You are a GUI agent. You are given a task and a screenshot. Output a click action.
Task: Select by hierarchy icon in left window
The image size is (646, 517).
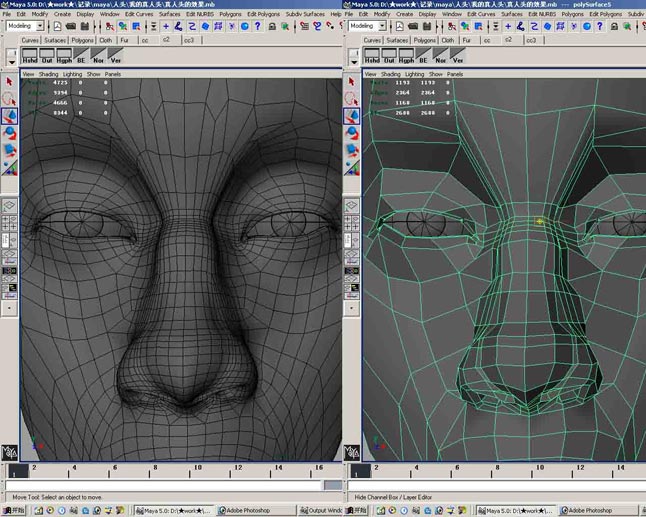[110, 26]
